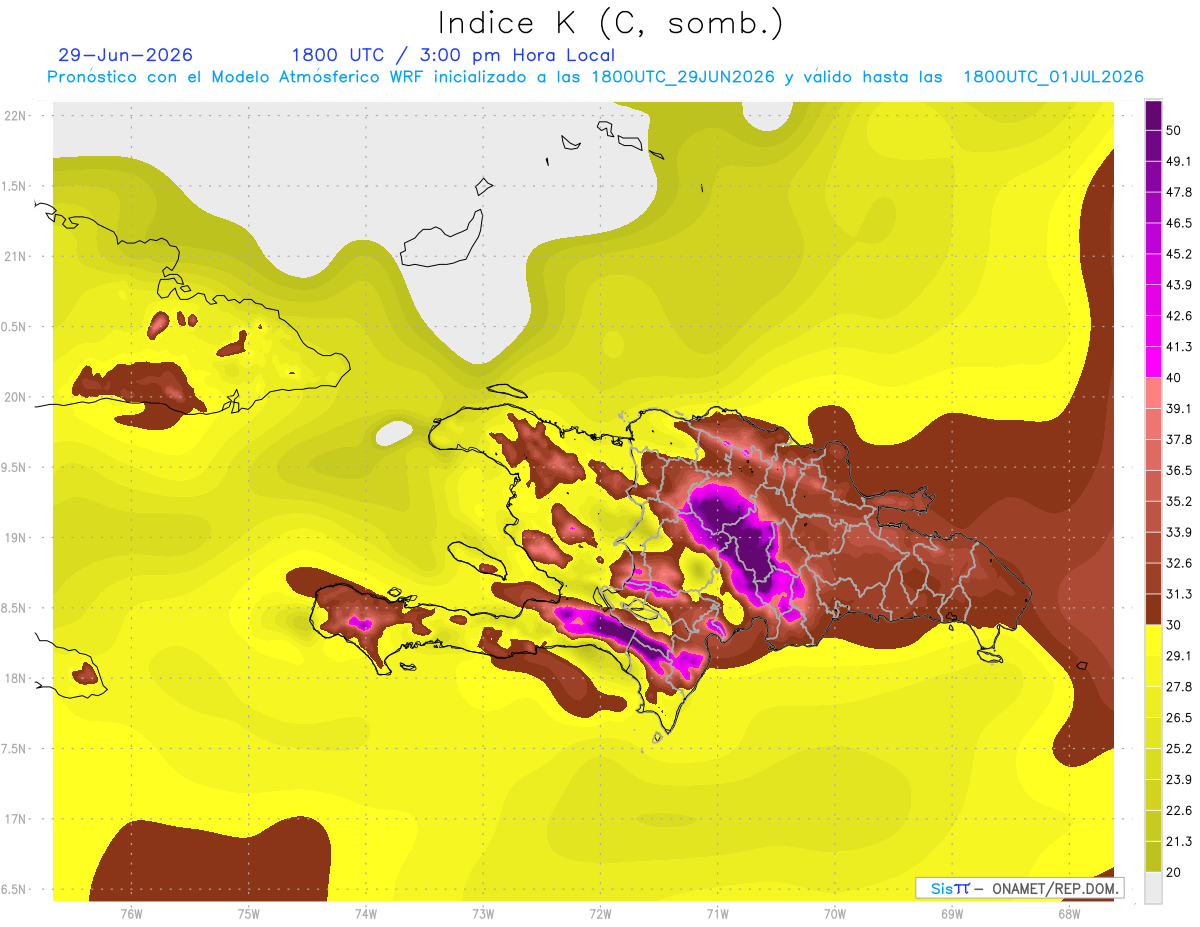Click the colorbar value "40"

[1175, 378]
